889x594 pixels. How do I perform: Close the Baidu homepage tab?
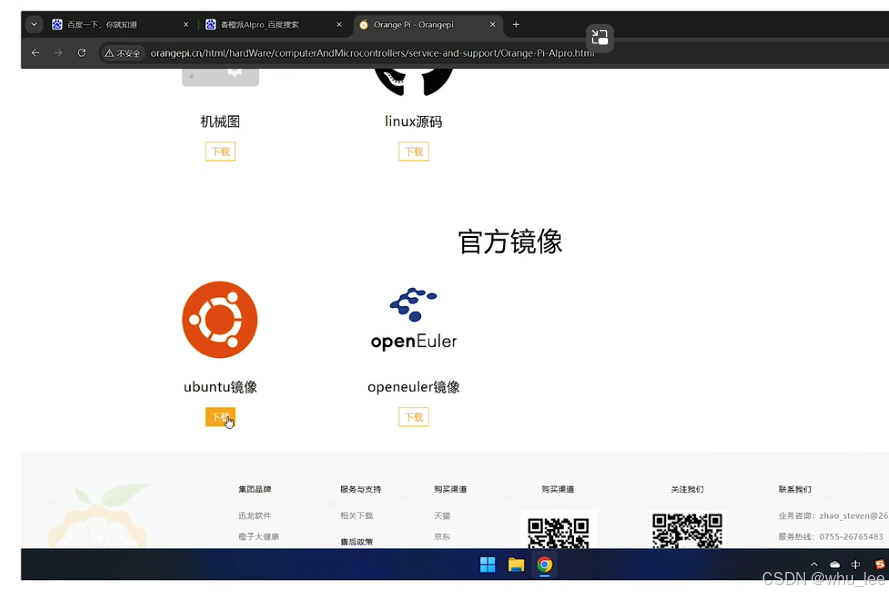click(186, 24)
